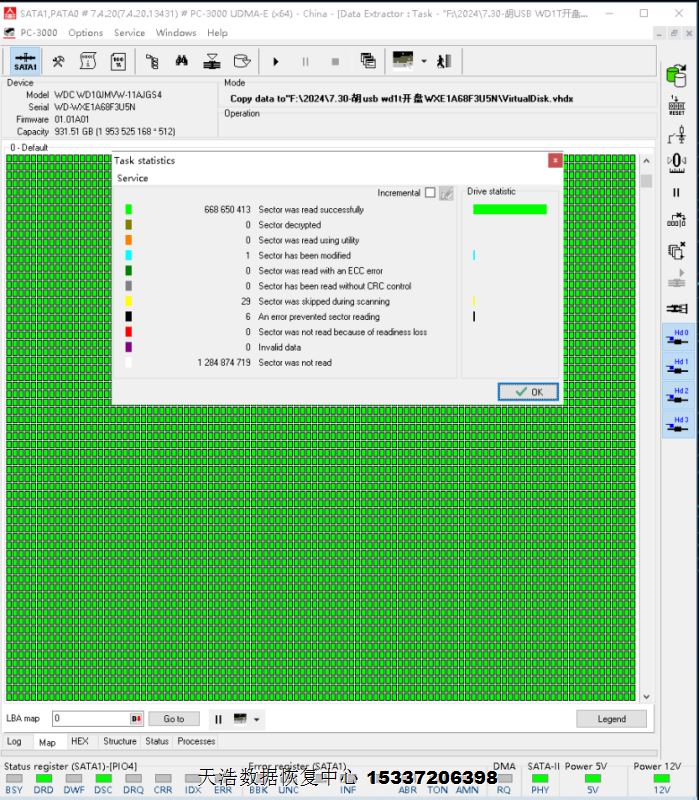Open the dropdown arrow beside the toolbar image icon
The height and width of the screenshot is (800, 699).
click(424, 61)
